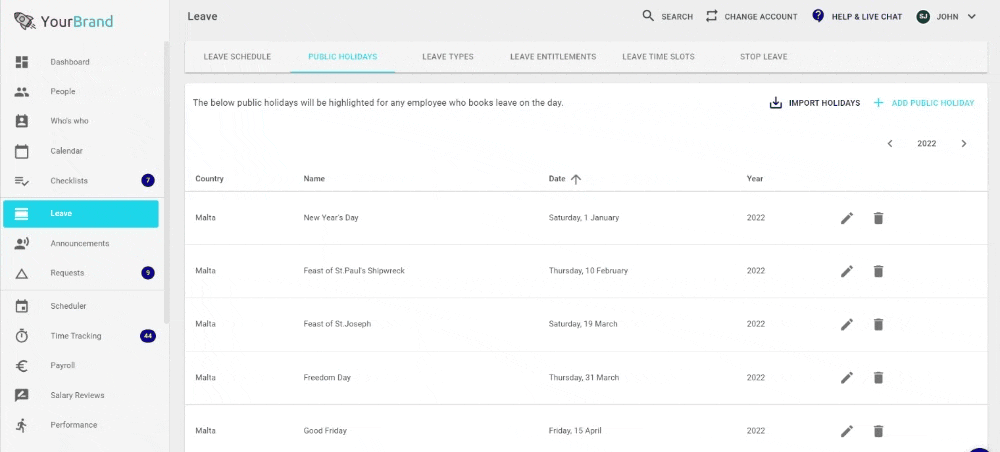
Task: Click Add Public Holiday
Action: pyautogui.click(x=923, y=103)
